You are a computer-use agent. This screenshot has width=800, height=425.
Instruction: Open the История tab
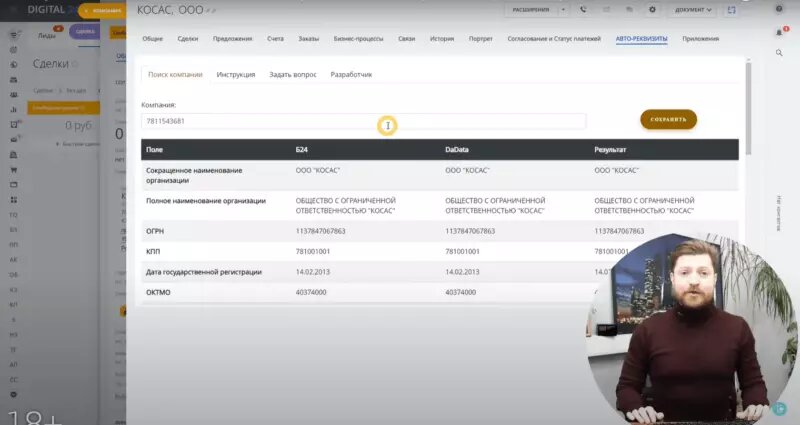coord(442,39)
